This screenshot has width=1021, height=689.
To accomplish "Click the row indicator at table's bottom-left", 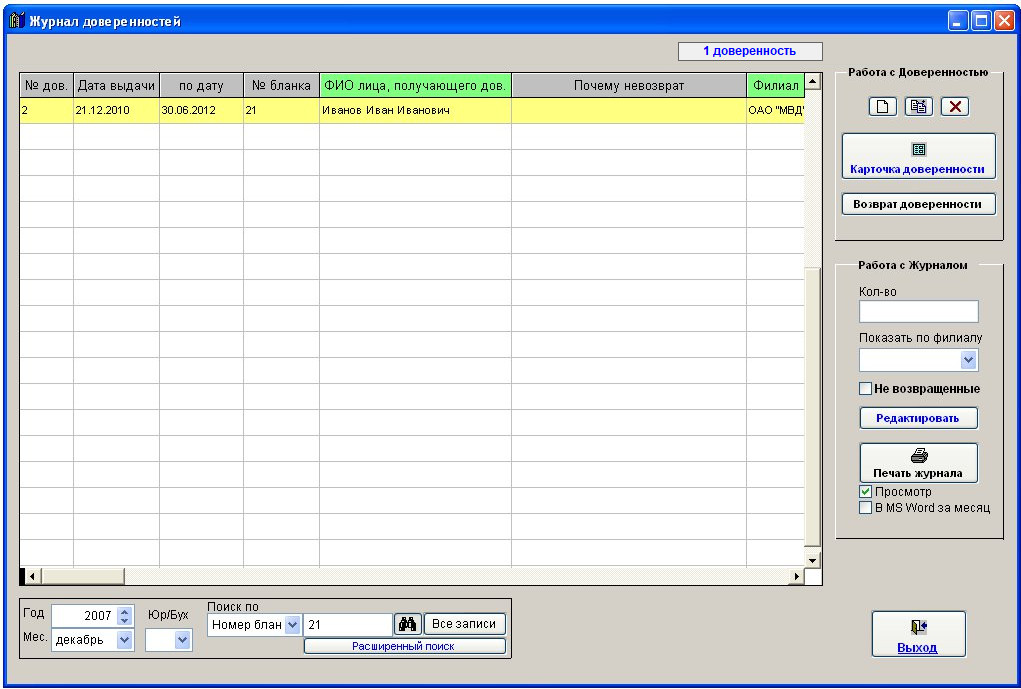I will (22, 576).
